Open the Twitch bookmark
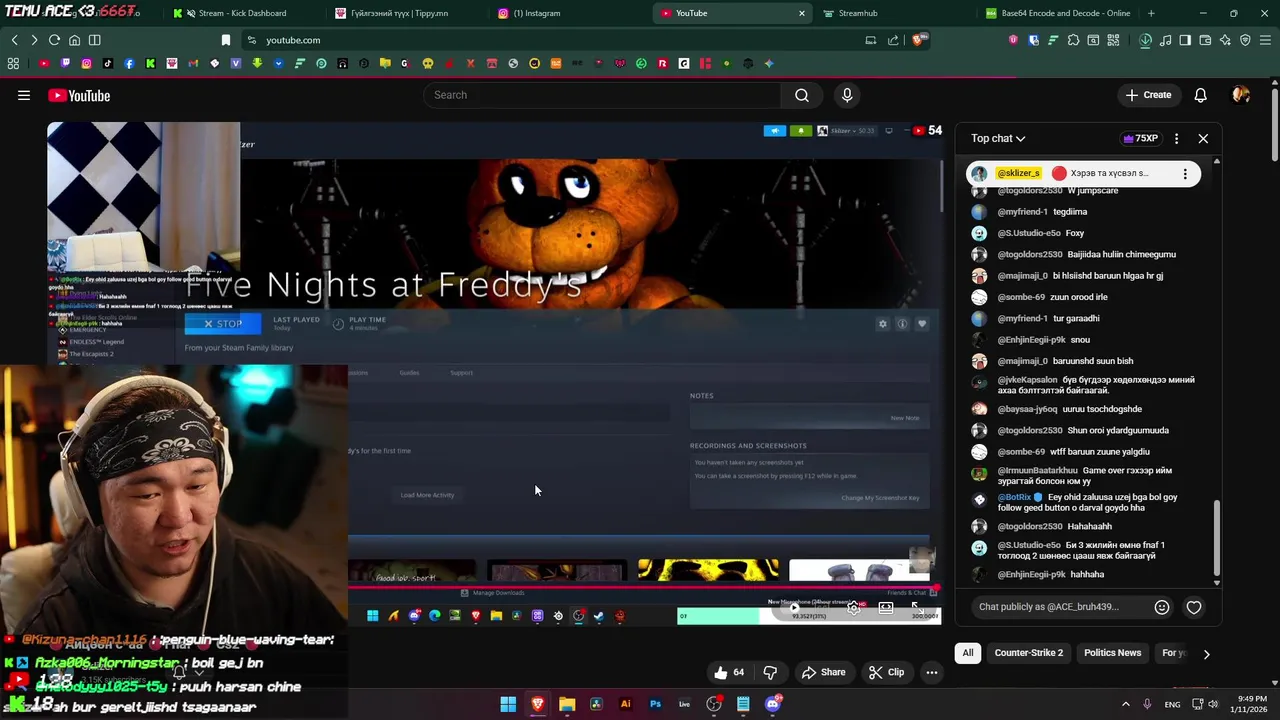Viewport: 1280px width, 720px height. [65, 63]
